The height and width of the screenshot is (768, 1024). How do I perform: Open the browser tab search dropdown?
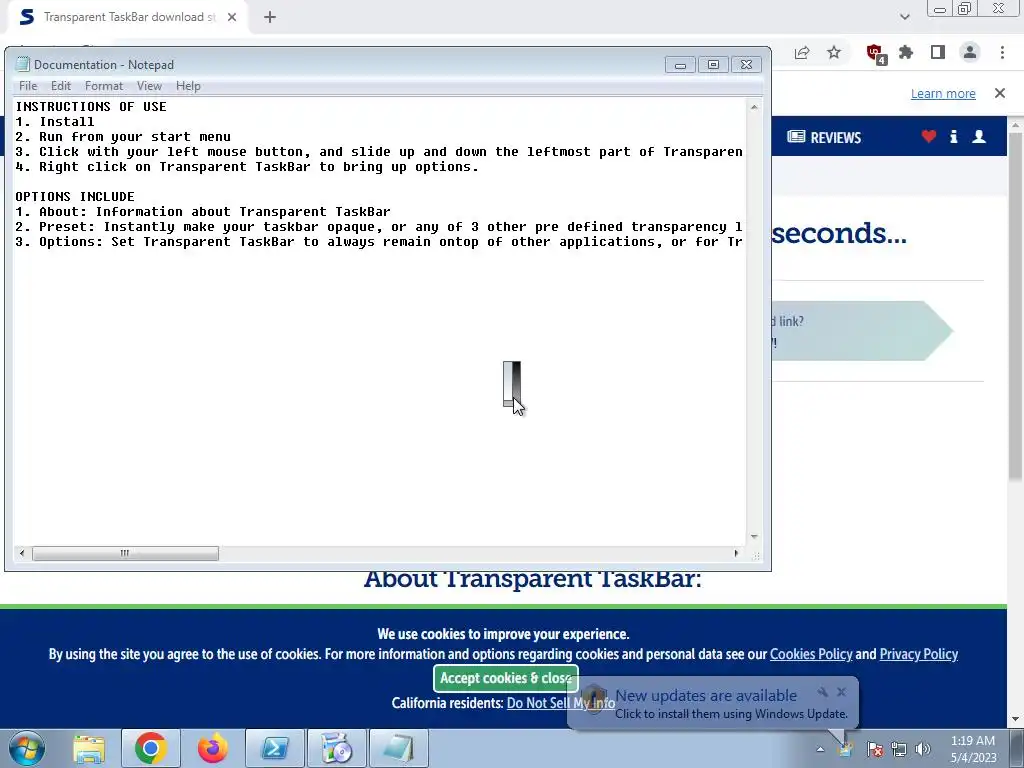(904, 17)
